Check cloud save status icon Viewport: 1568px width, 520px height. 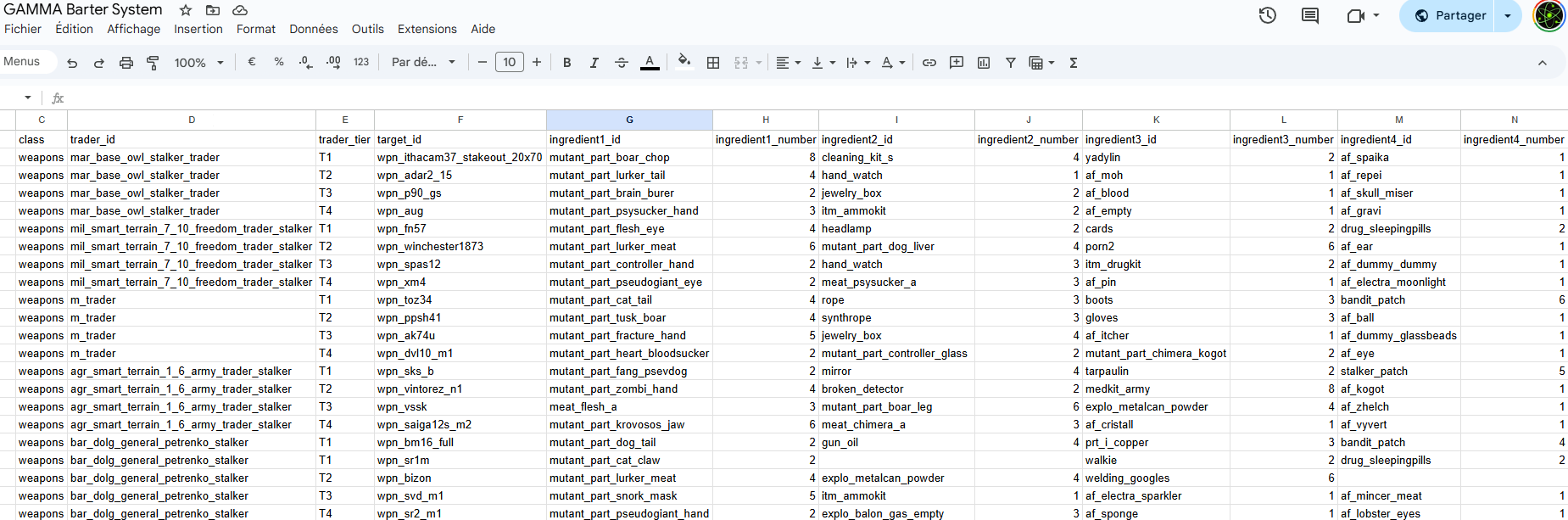(240, 10)
